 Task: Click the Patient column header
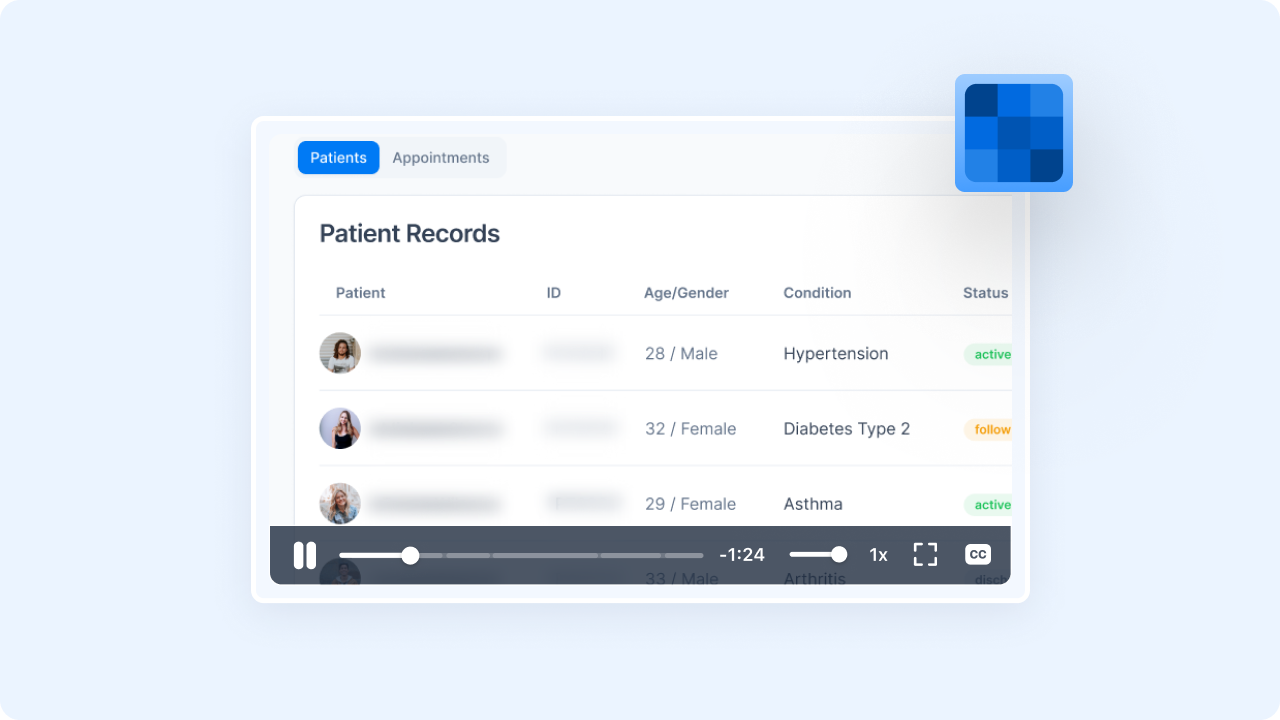(360, 293)
